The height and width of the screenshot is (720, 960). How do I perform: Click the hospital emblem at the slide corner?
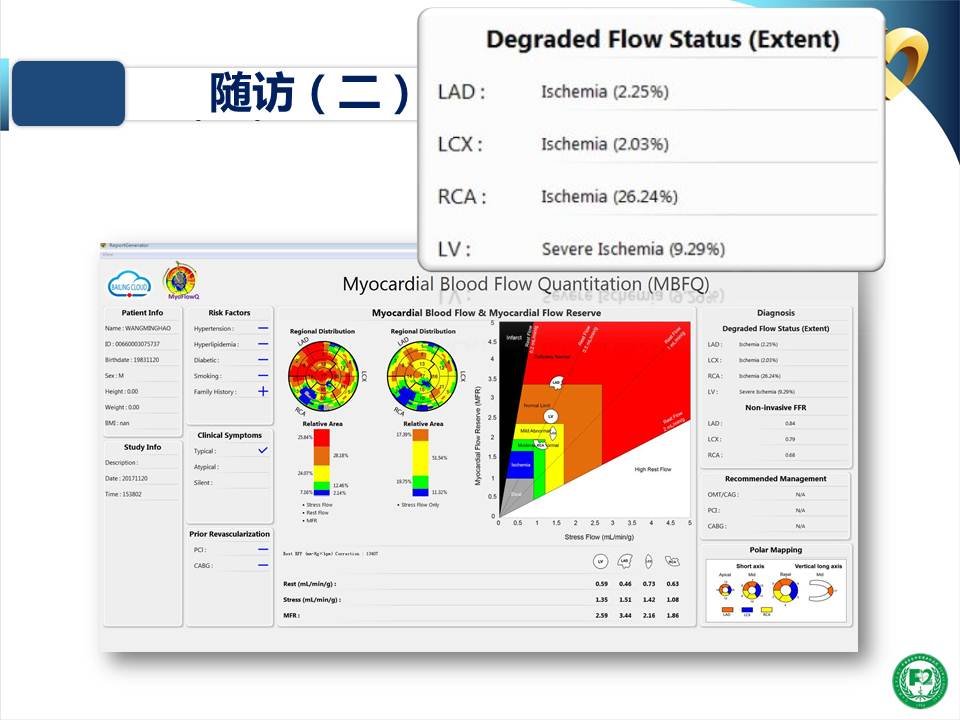pyautogui.click(x=920, y=681)
